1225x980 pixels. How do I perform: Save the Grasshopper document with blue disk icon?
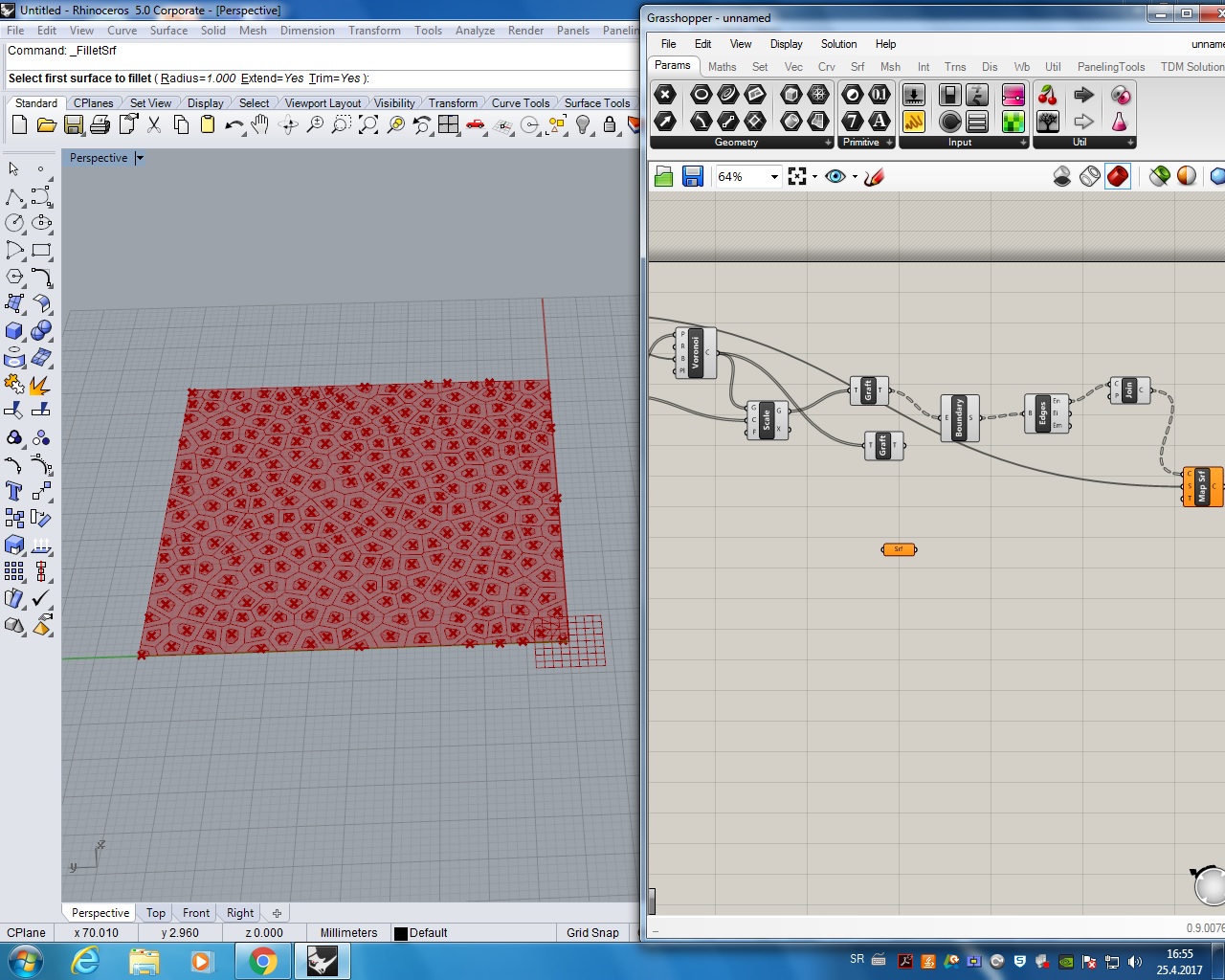(x=693, y=176)
